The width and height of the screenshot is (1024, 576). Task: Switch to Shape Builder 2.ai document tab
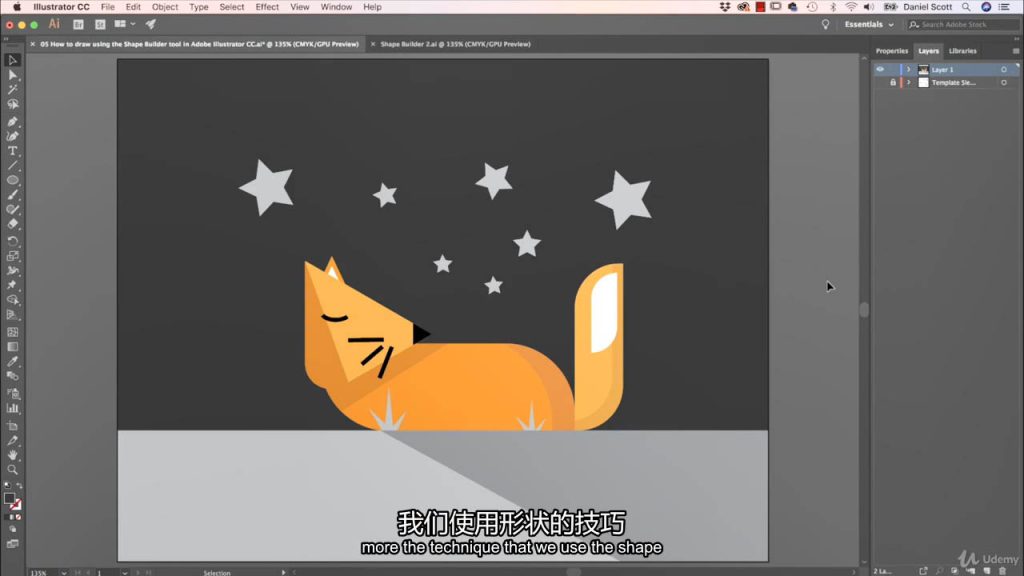455,44
